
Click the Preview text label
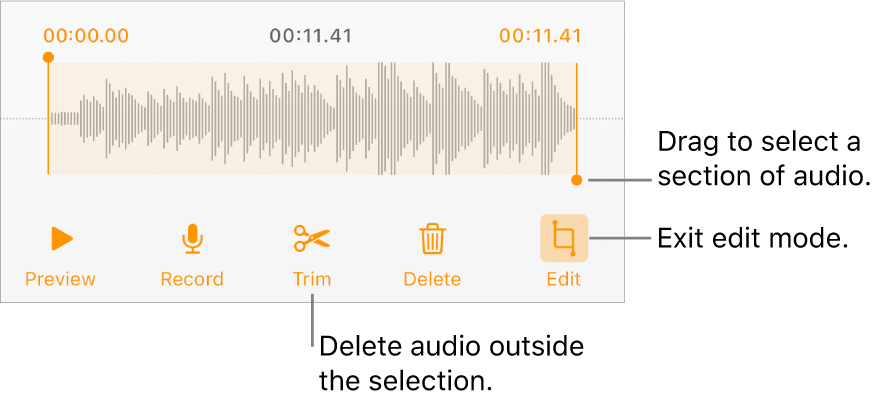61,279
